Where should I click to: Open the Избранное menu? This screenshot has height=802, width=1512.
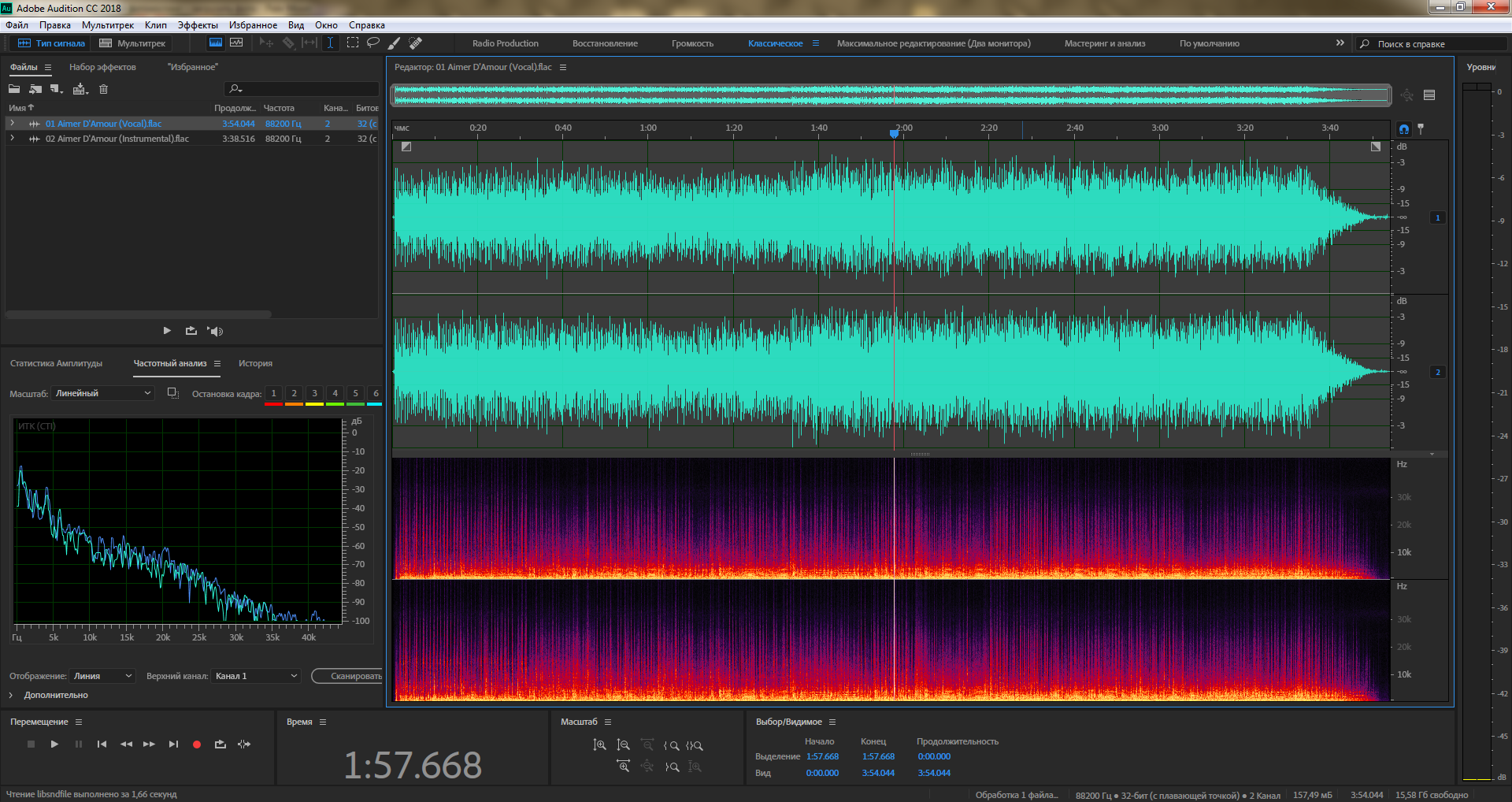(253, 25)
